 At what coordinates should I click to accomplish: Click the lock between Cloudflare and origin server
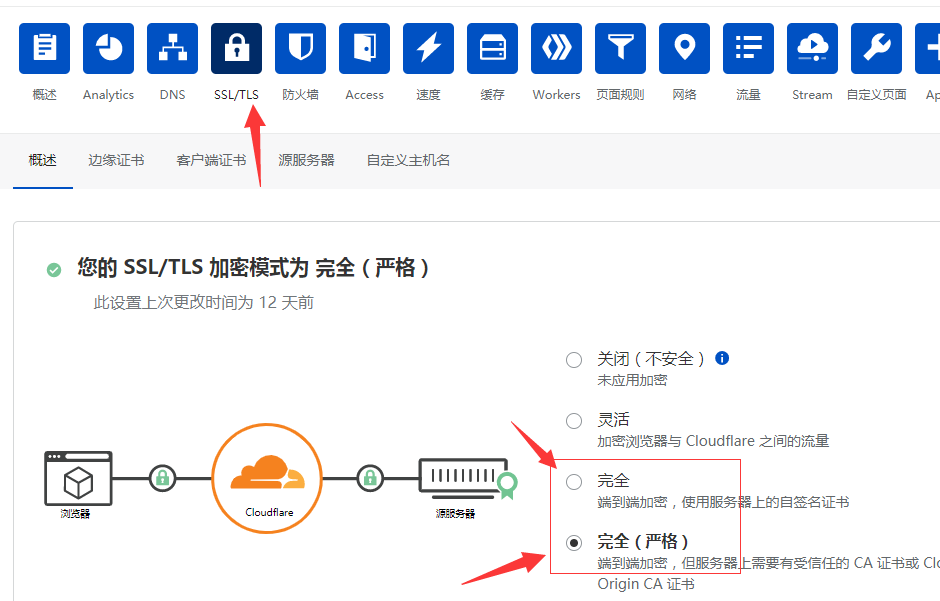(x=370, y=478)
